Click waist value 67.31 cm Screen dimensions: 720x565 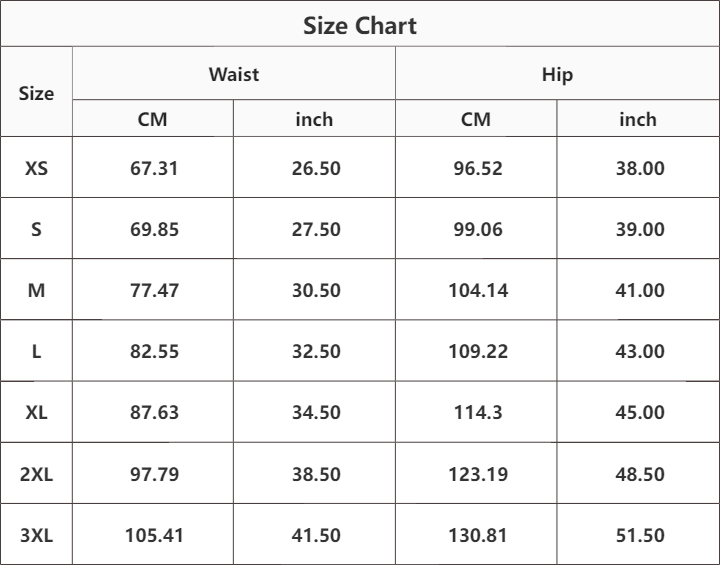point(154,168)
